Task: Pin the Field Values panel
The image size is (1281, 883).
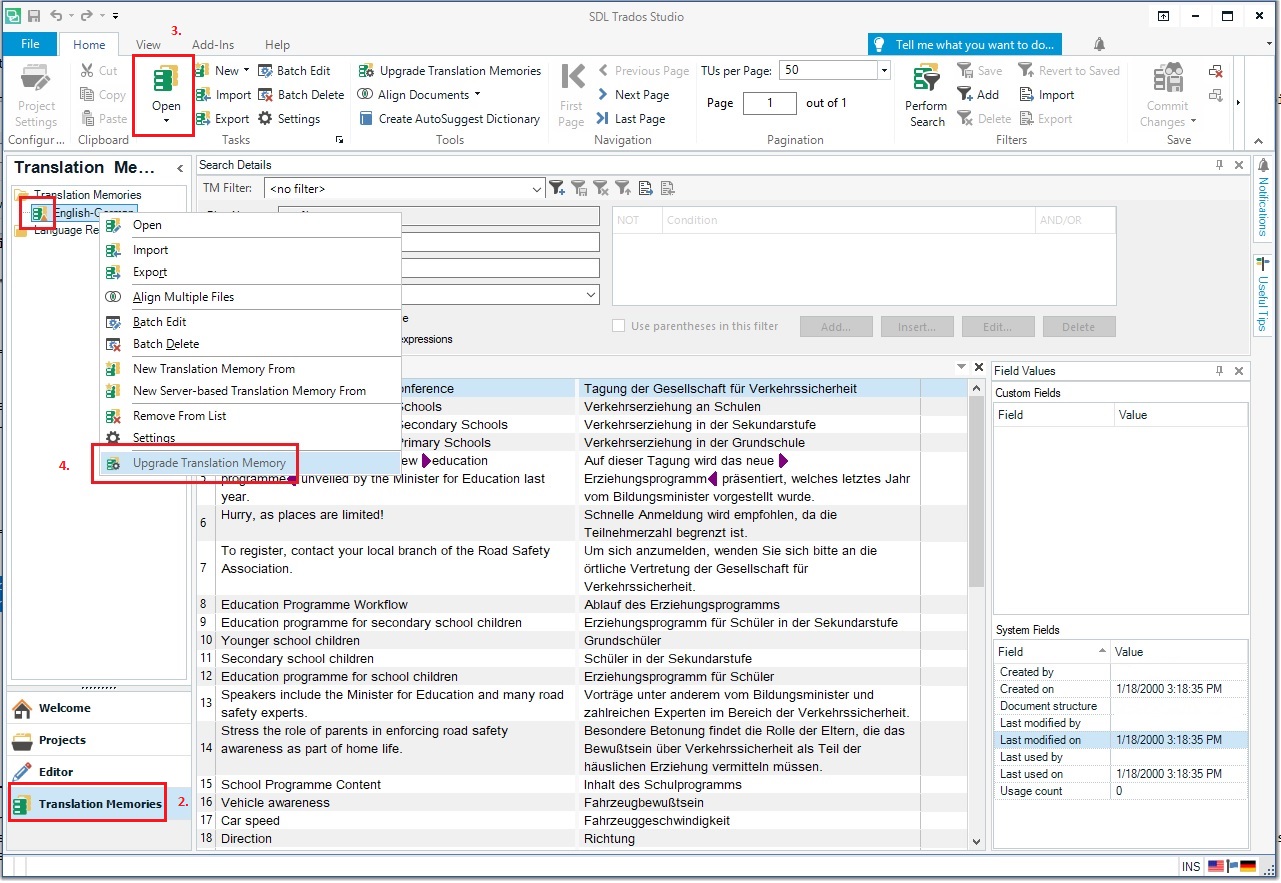Action: click(x=1220, y=371)
